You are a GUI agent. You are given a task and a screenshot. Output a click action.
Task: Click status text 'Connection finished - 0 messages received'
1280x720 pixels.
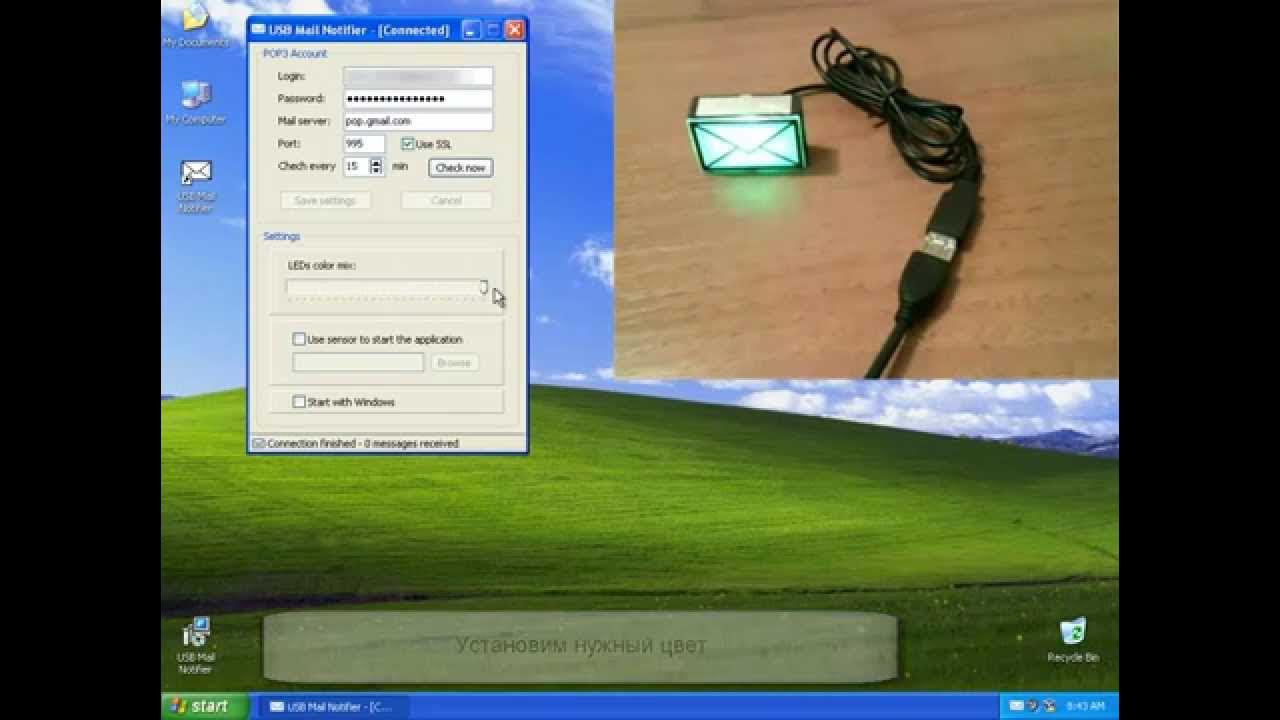point(363,443)
